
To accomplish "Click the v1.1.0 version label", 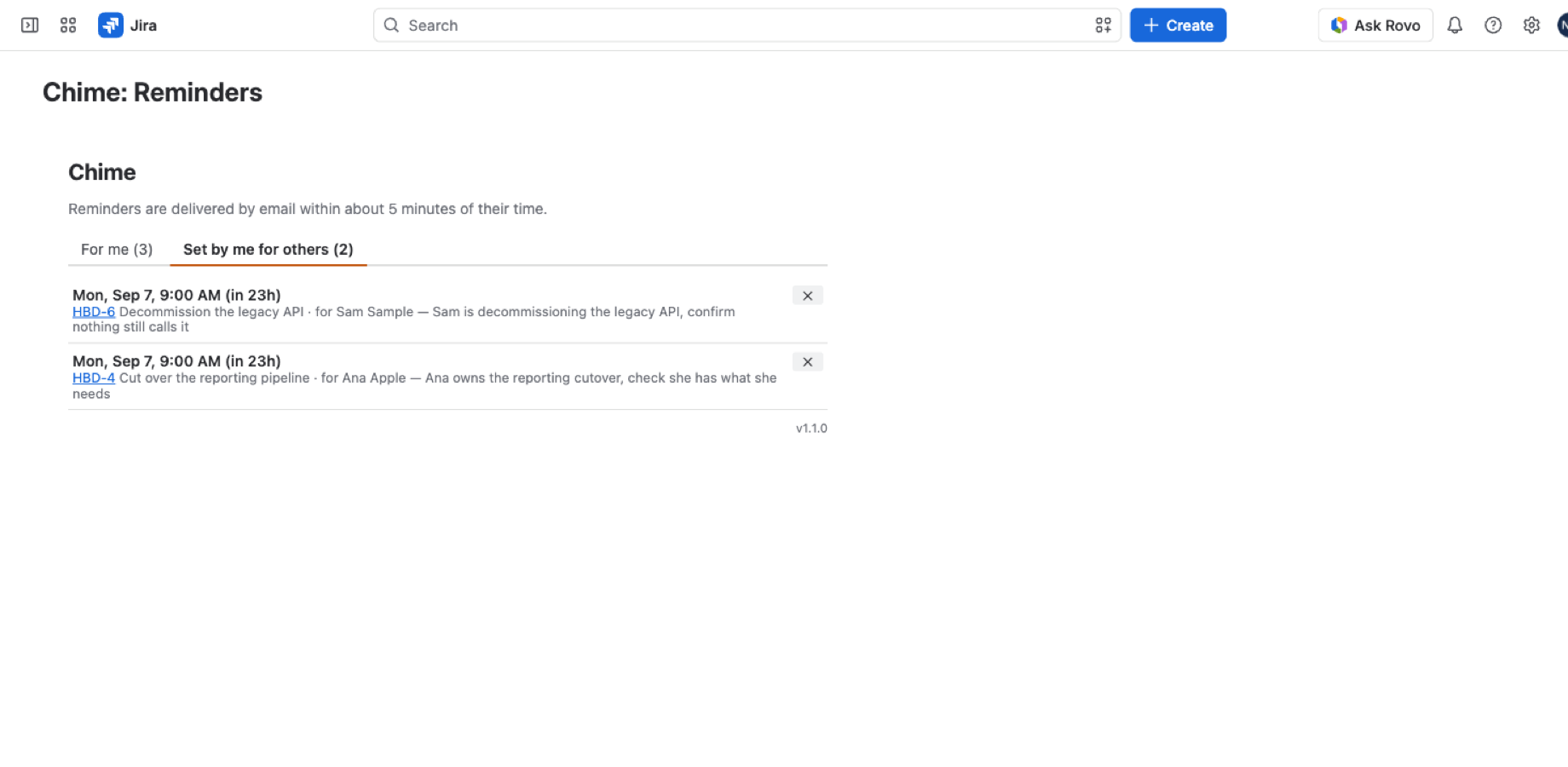I will [x=811, y=428].
